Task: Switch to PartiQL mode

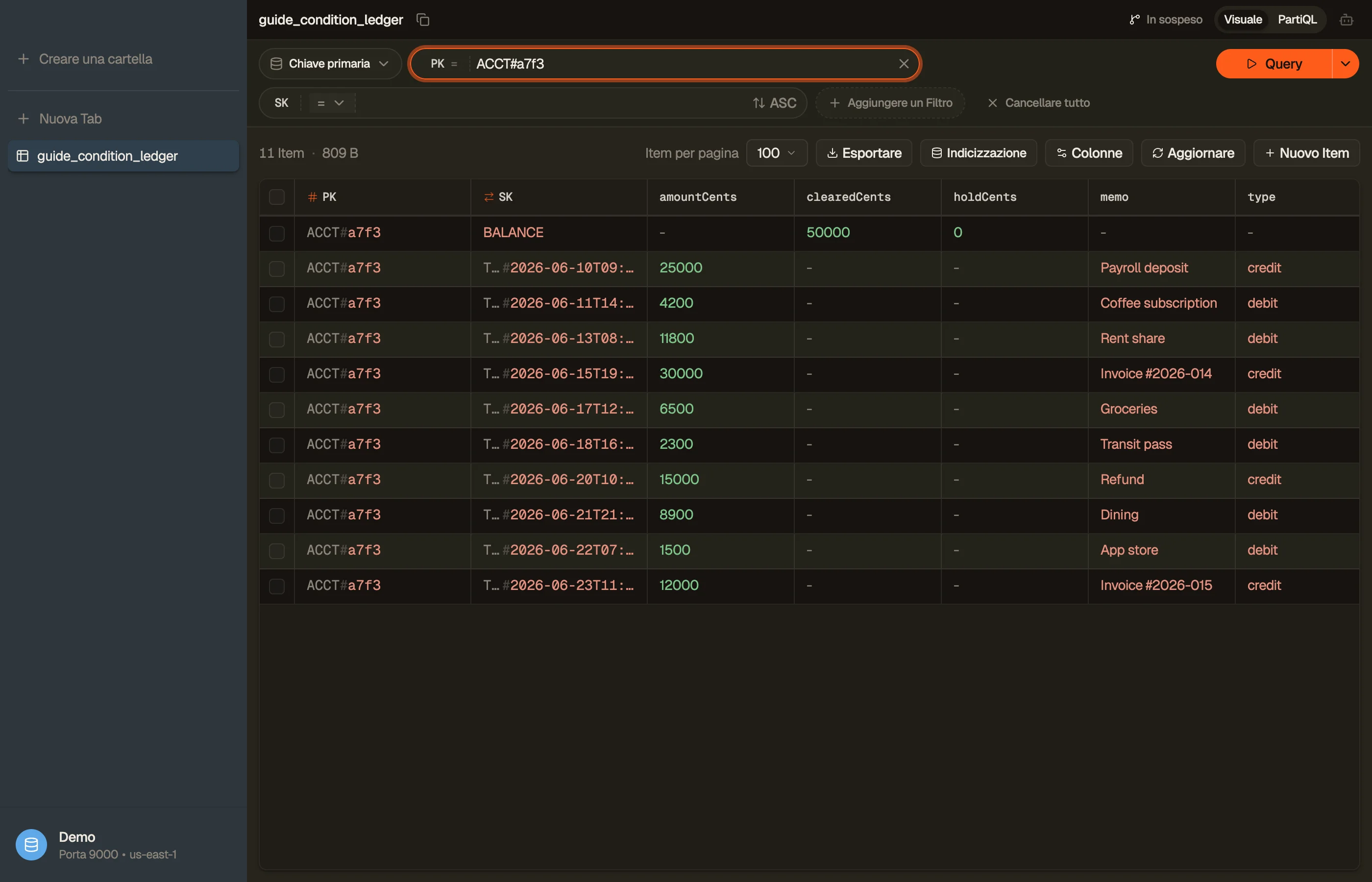Action: [x=1297, y=20]
